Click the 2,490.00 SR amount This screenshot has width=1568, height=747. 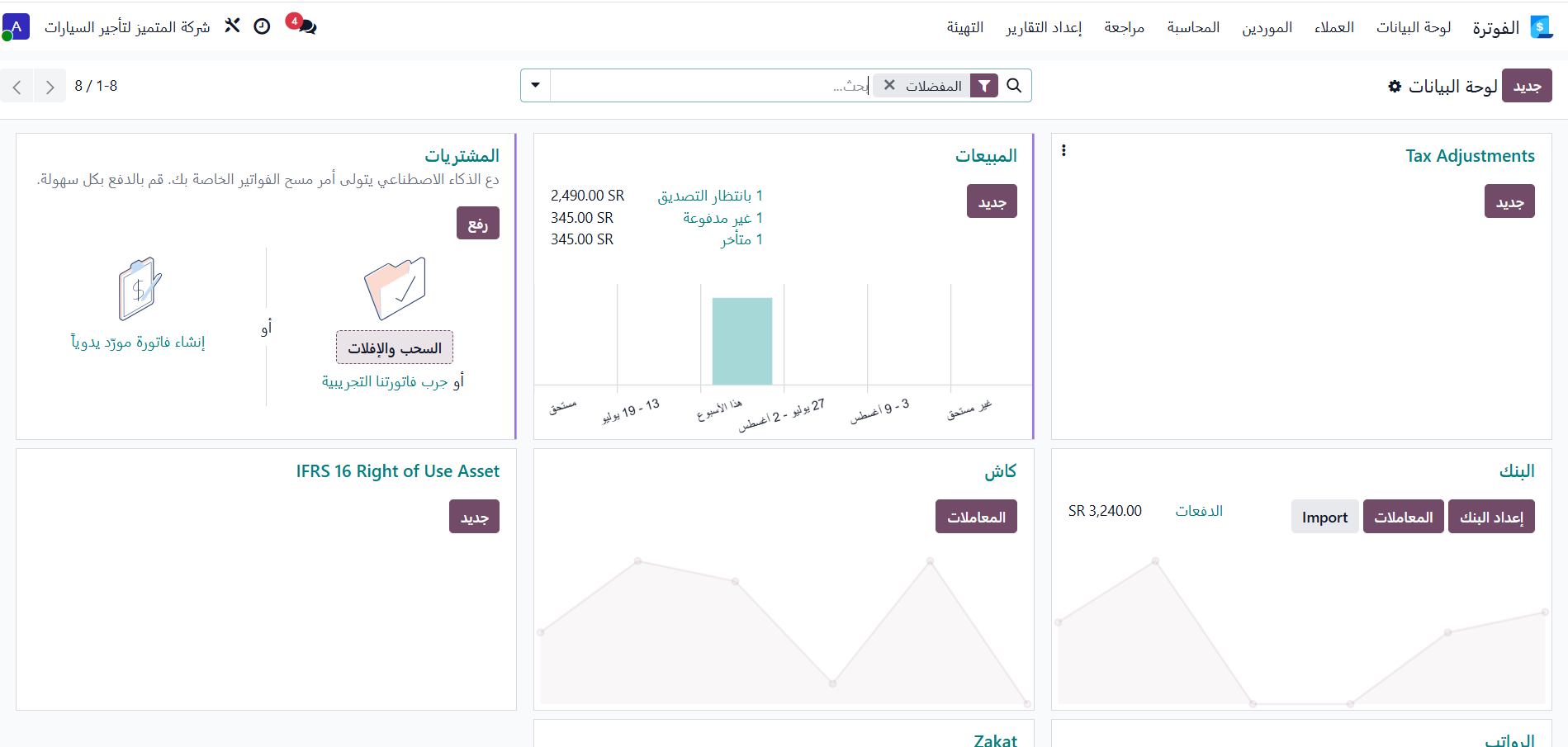point(587,196)
